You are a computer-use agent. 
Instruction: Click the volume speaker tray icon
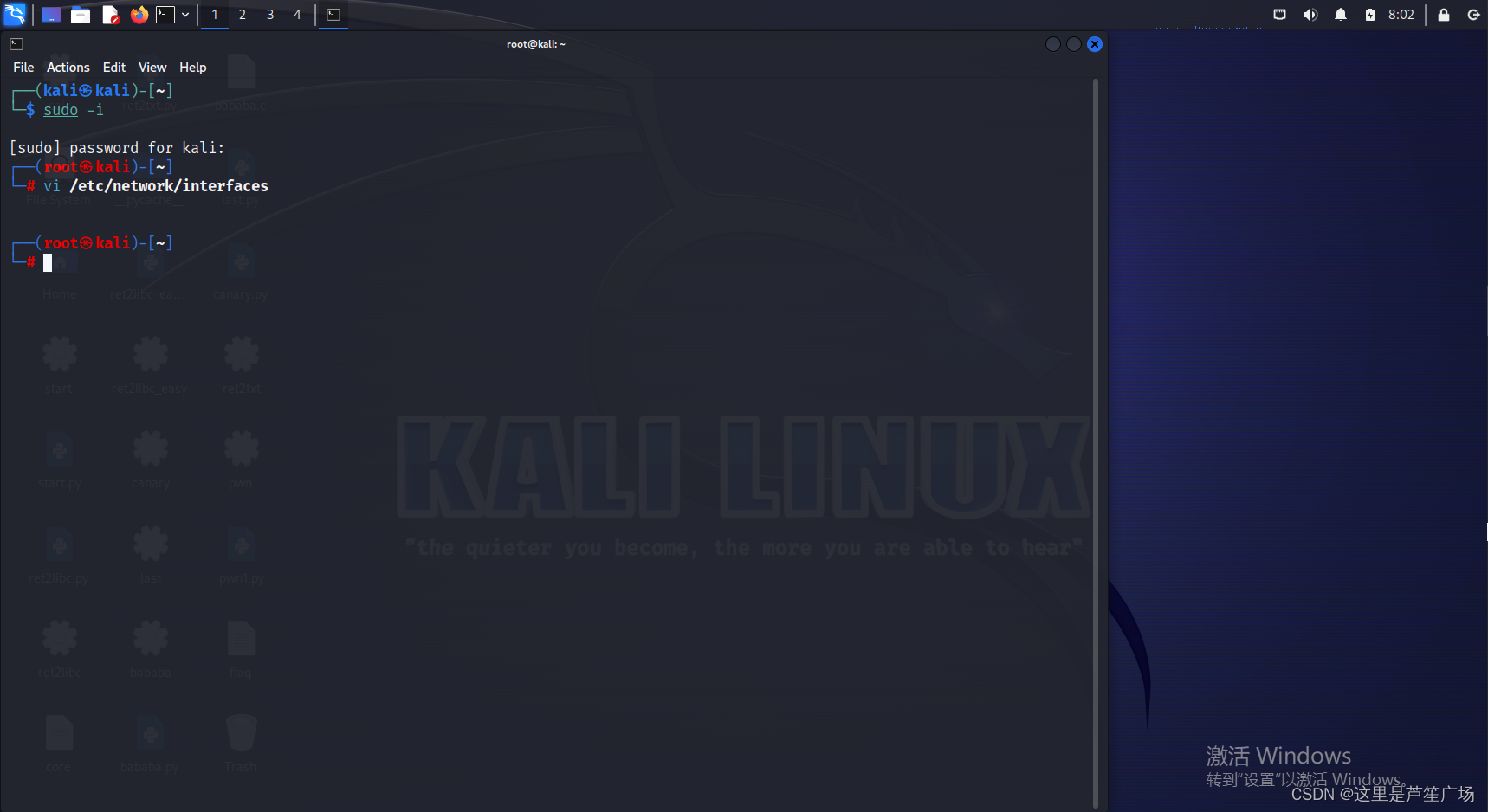(x=1310, y=15)
